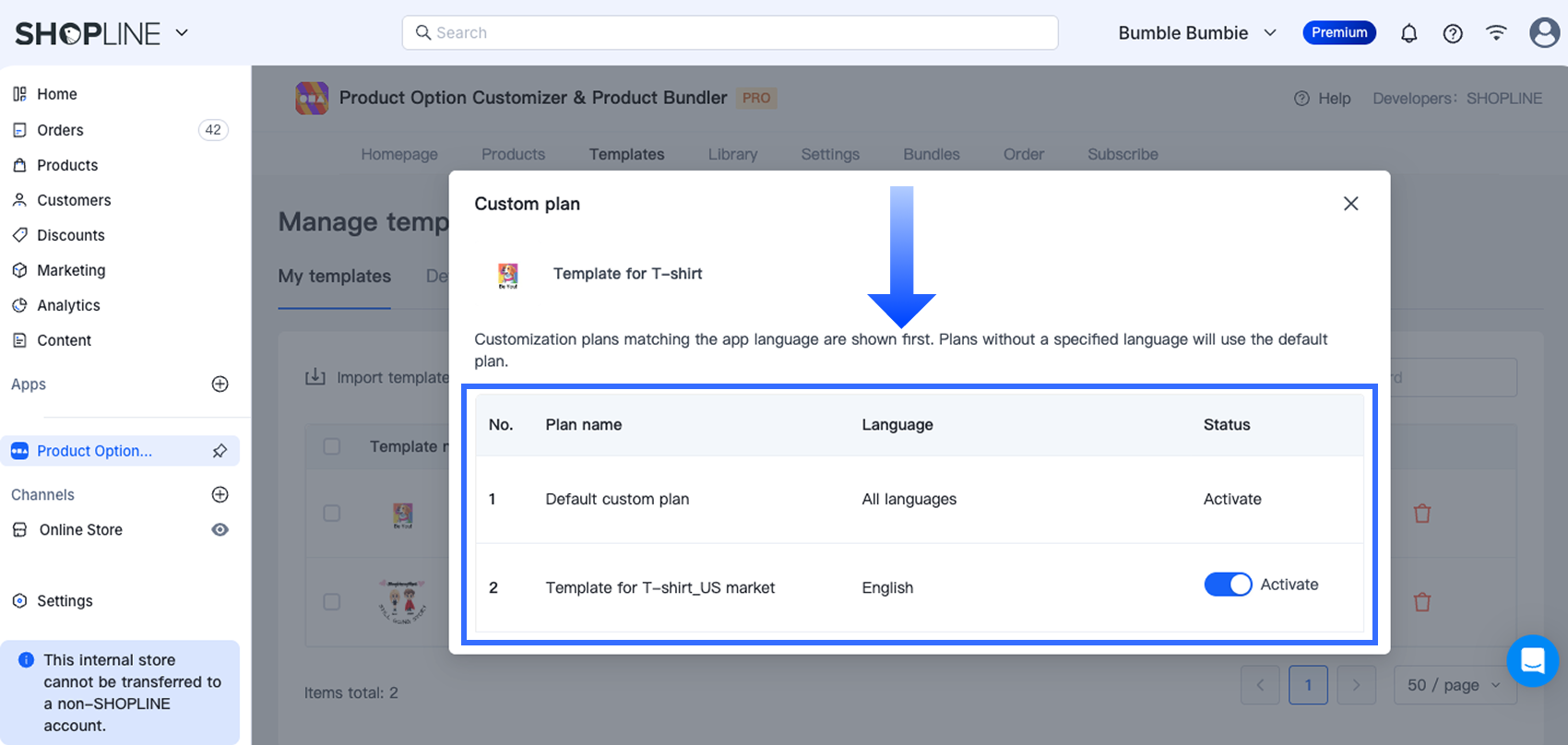
Task: Click the add Channels plus icon
Action: (220, 495)
